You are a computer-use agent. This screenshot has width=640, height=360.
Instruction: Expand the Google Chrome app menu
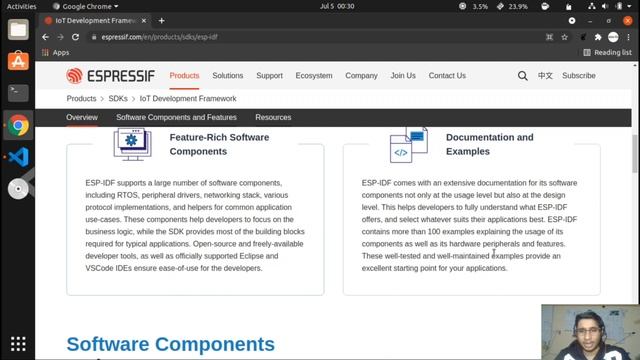[86, 6]
